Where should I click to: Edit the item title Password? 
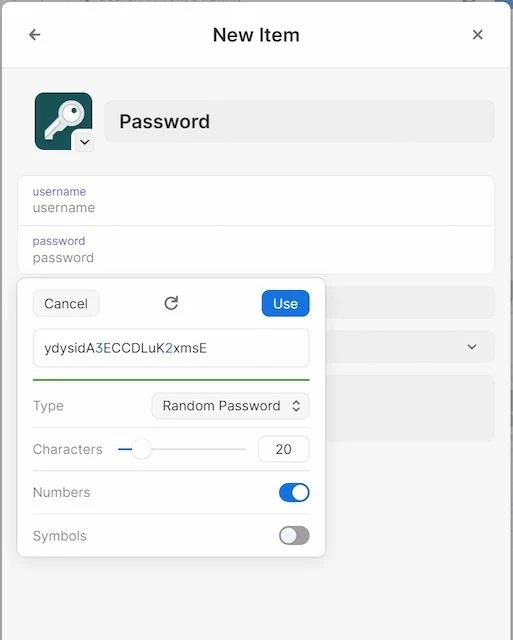pyautogui.click(x=299, y=121)
